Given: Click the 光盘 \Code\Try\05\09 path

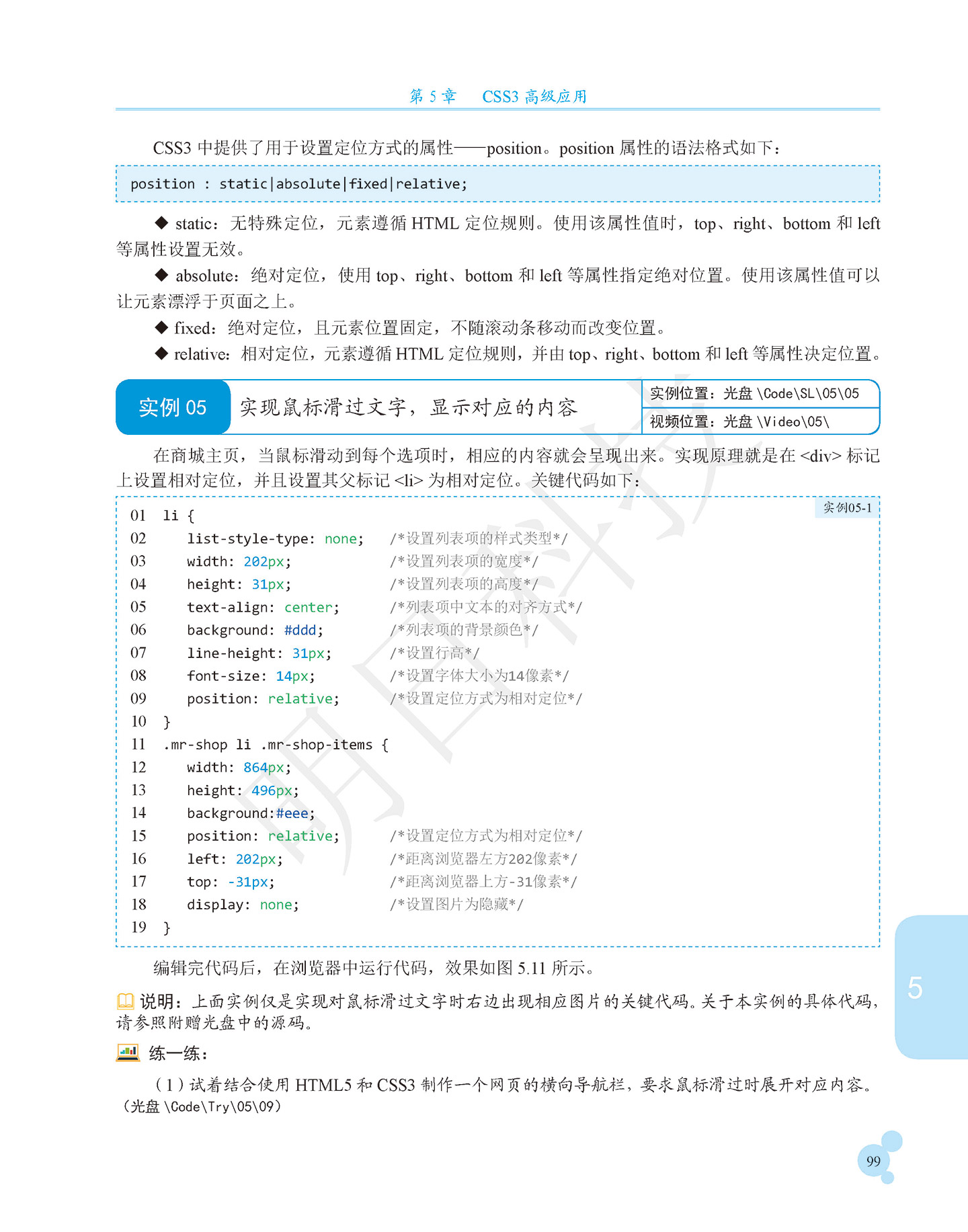Looking at the screenshot, I should pos(202,1106).
